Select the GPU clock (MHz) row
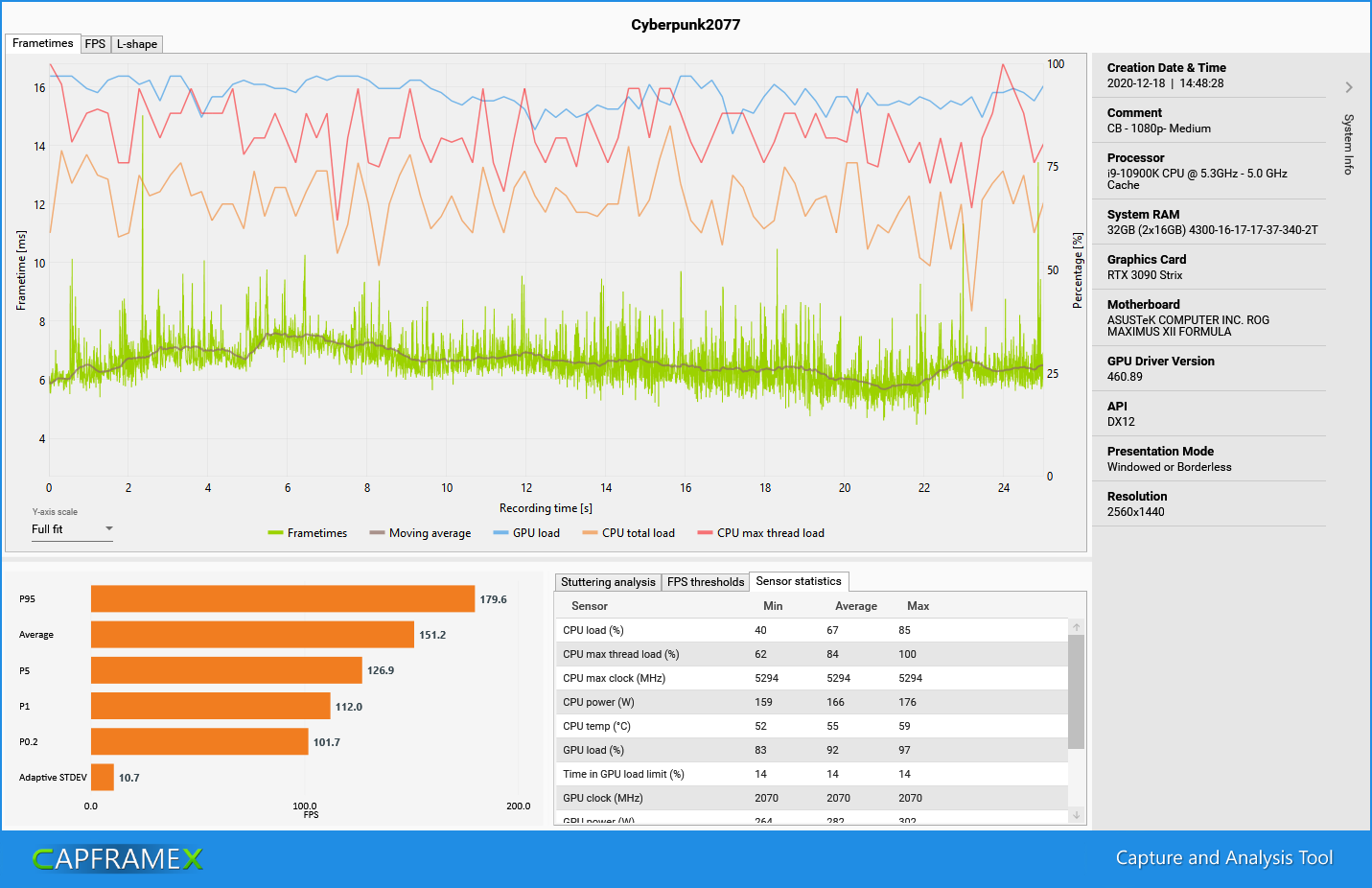Viewport: 1372px width, 888px height. tap(811, 798)
